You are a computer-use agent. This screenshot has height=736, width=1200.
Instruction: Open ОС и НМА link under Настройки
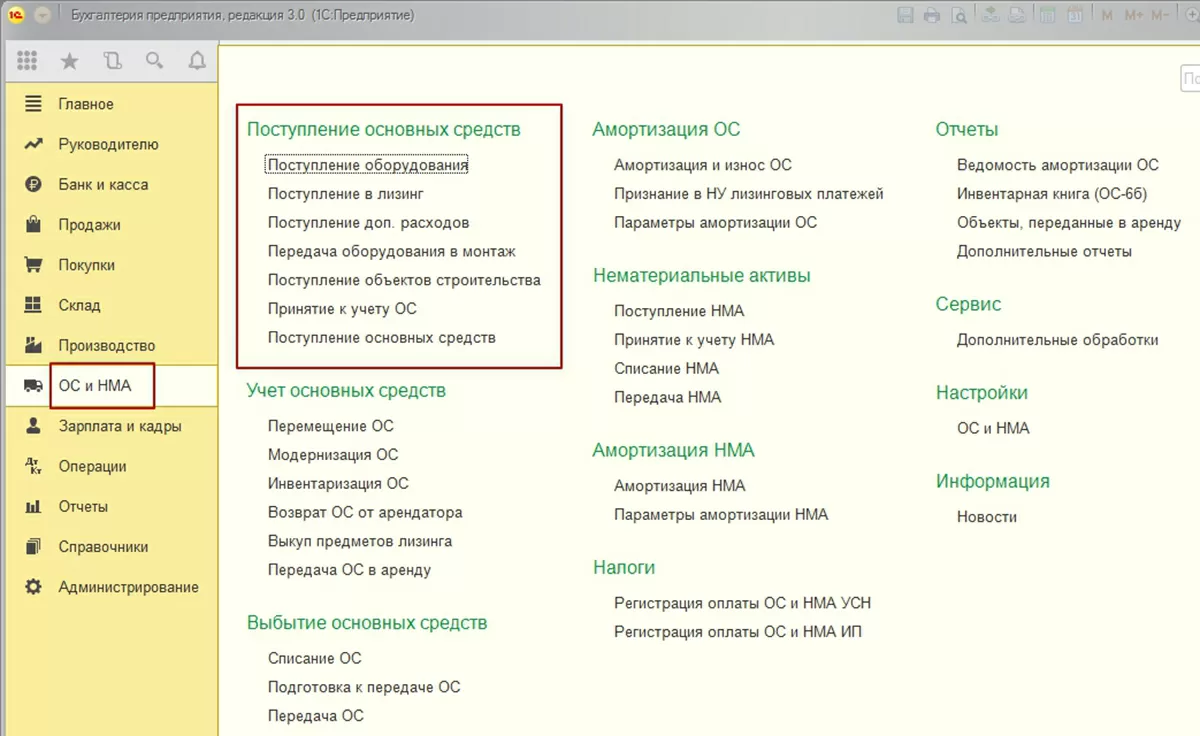[x=993, y=428]
